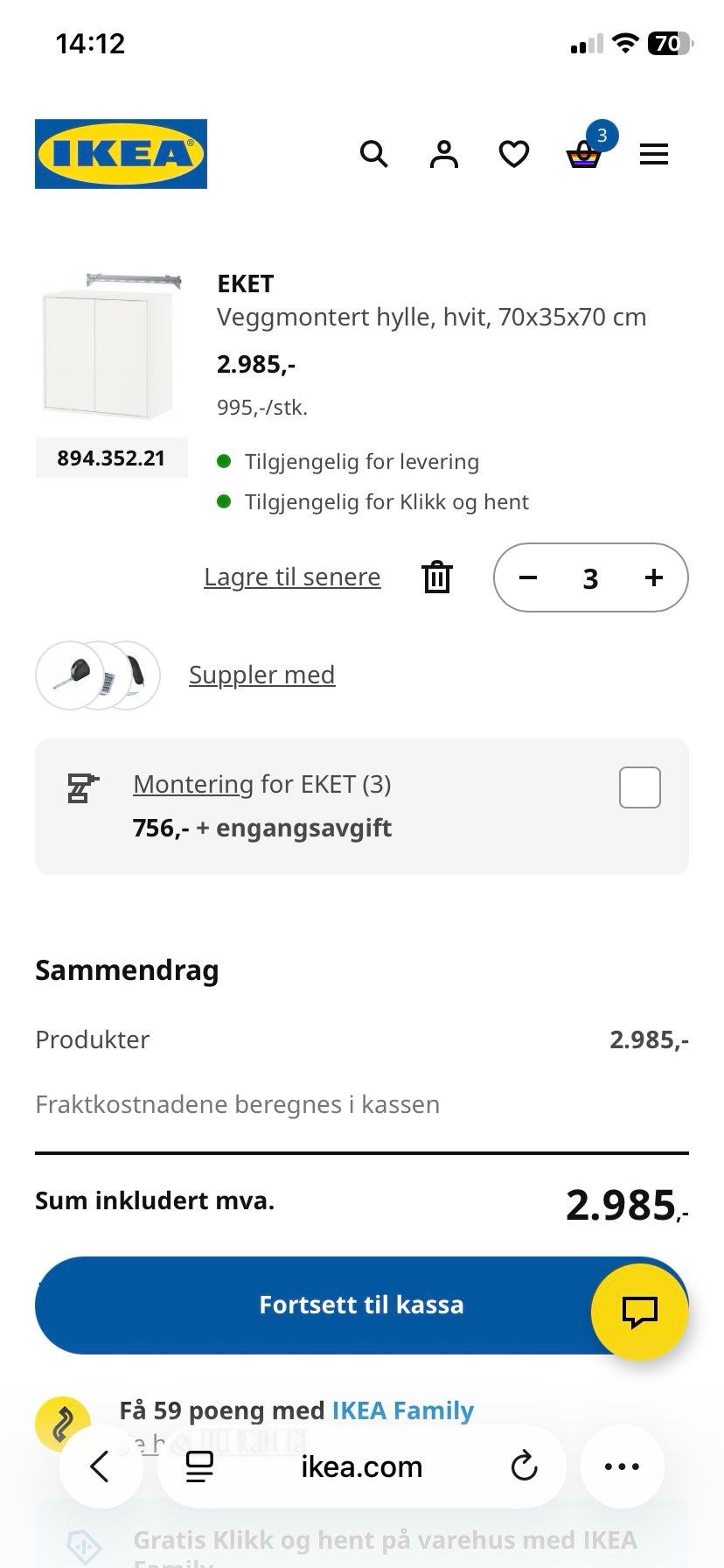Tap the browser back arrow
724x1568 pixels.
pos(101,1466)
